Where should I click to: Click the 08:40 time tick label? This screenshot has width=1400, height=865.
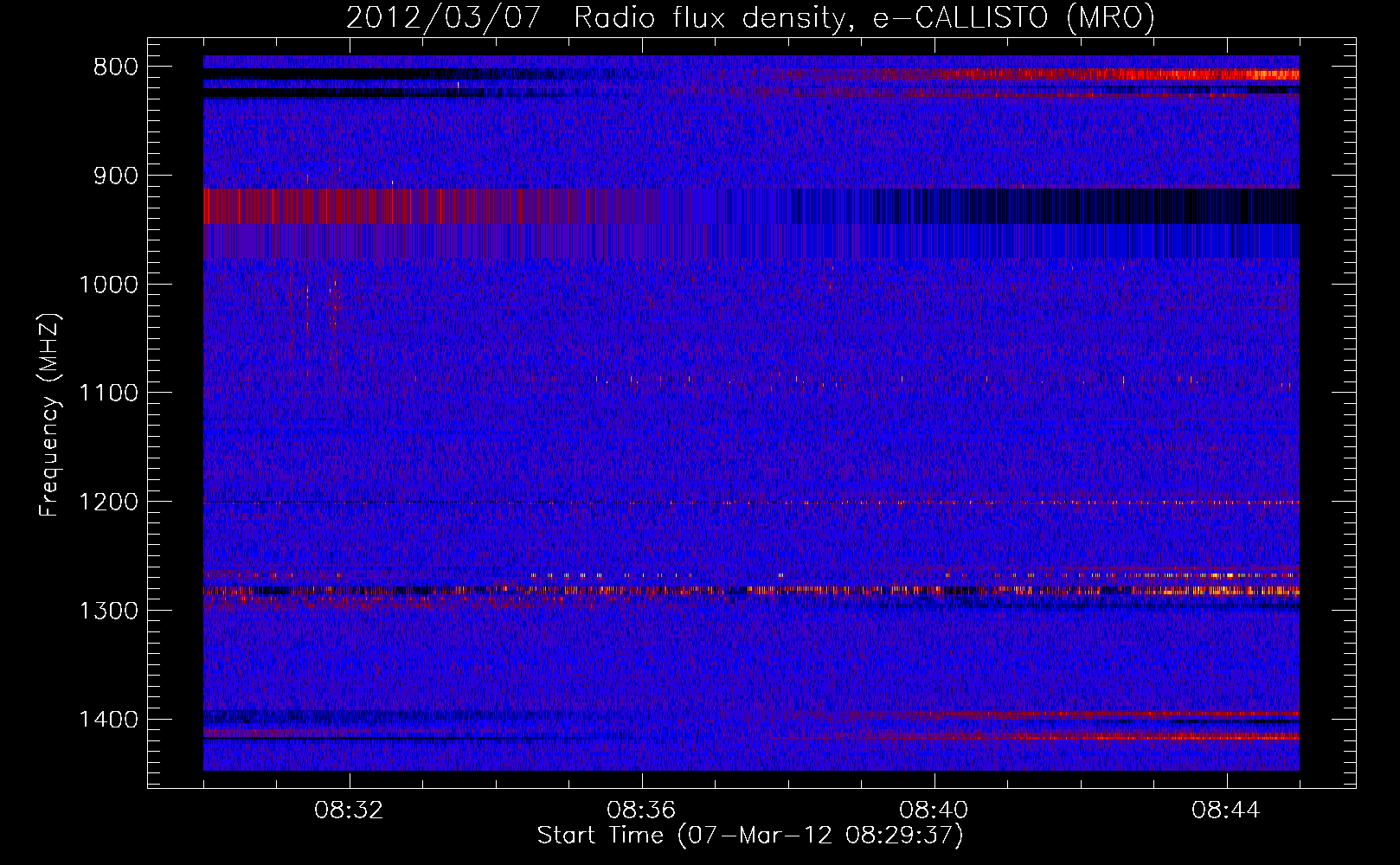pos(934,811)
